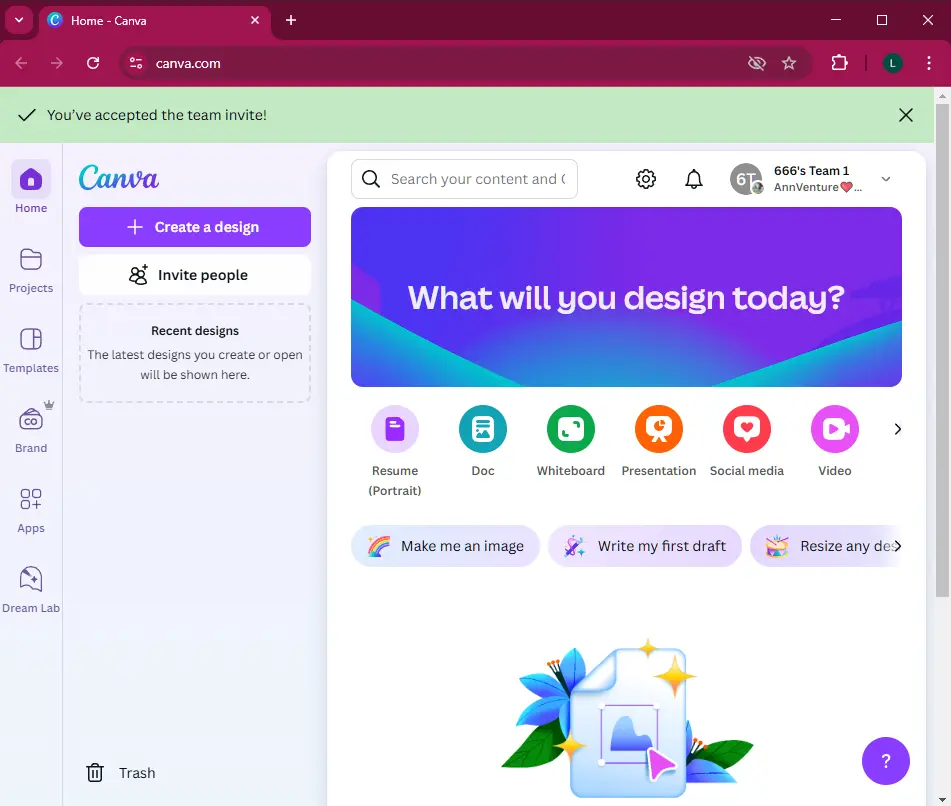
Task: Go forward in browser history
Action: click(x=56, y=63)
